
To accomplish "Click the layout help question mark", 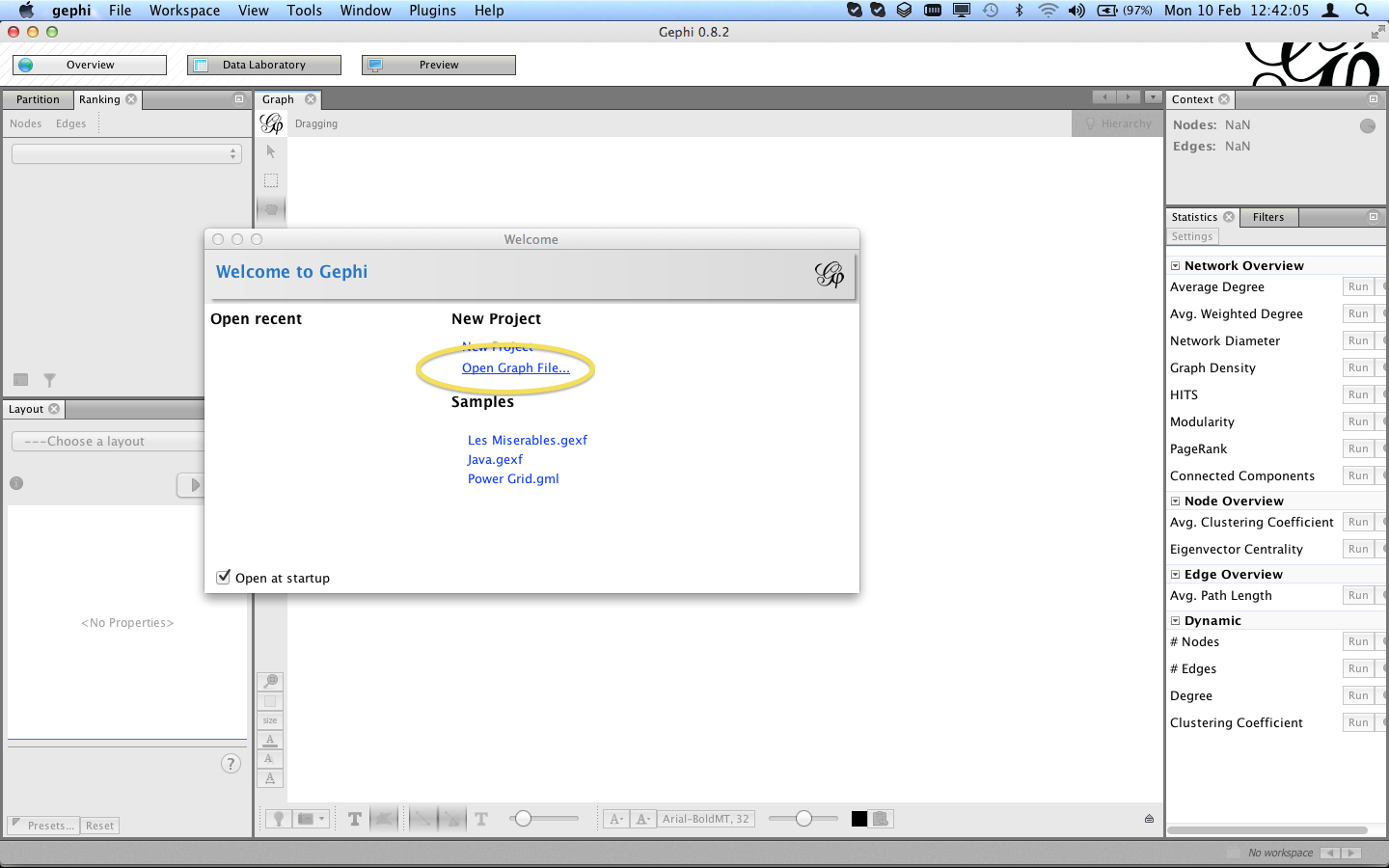I will point(231,764).
